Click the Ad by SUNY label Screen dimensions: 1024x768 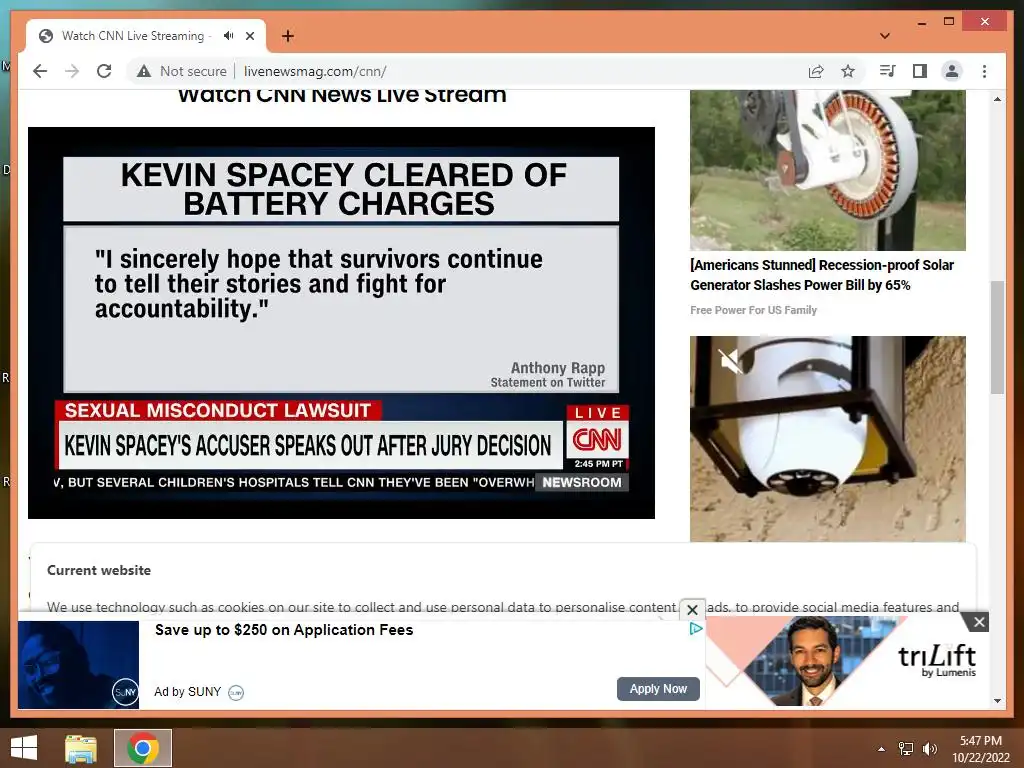pyautogui.click(x=187, y=692)
